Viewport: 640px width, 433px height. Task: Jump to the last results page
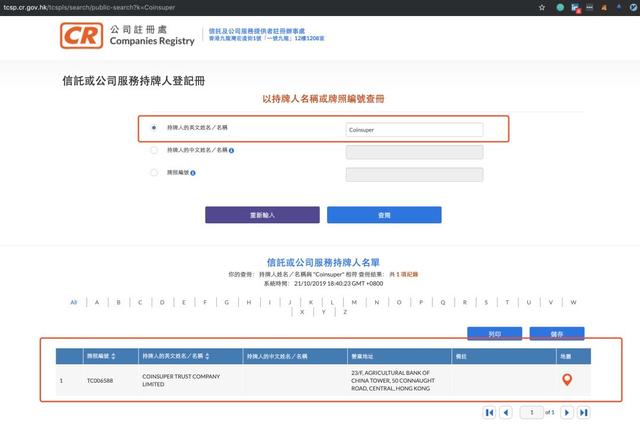(x=584, y=412)
